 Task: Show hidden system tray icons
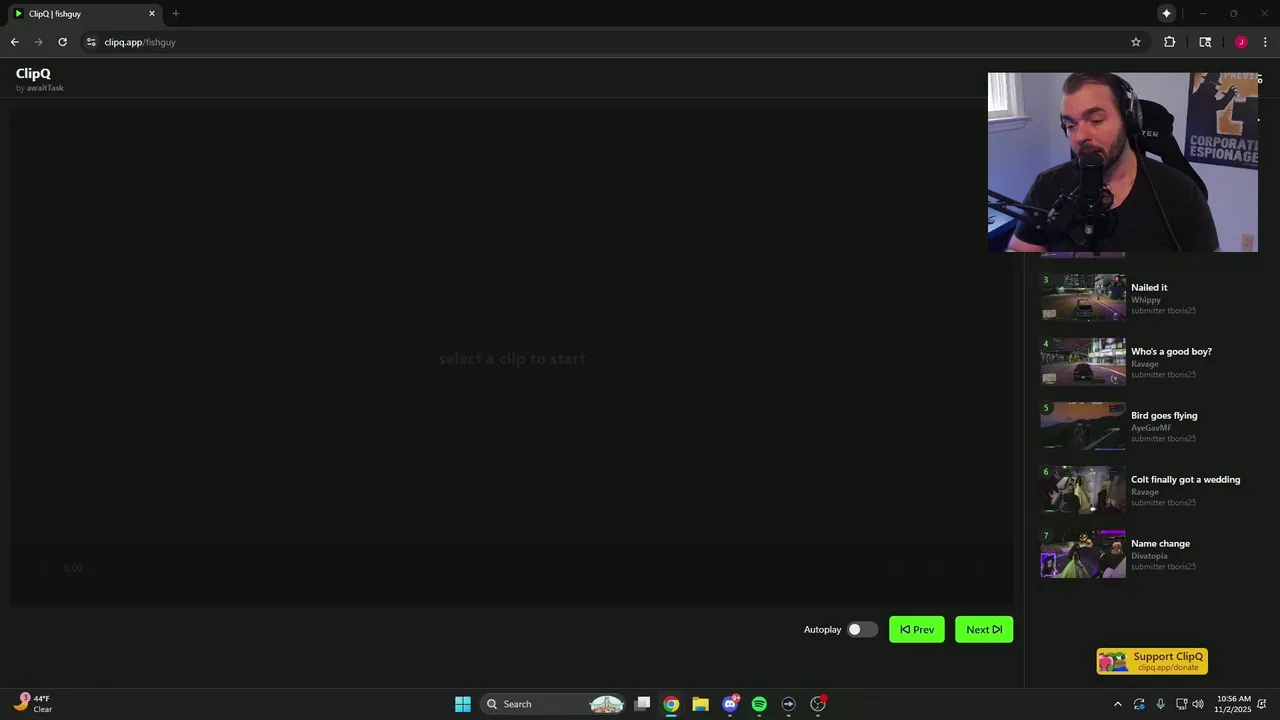pos(1118,704)
